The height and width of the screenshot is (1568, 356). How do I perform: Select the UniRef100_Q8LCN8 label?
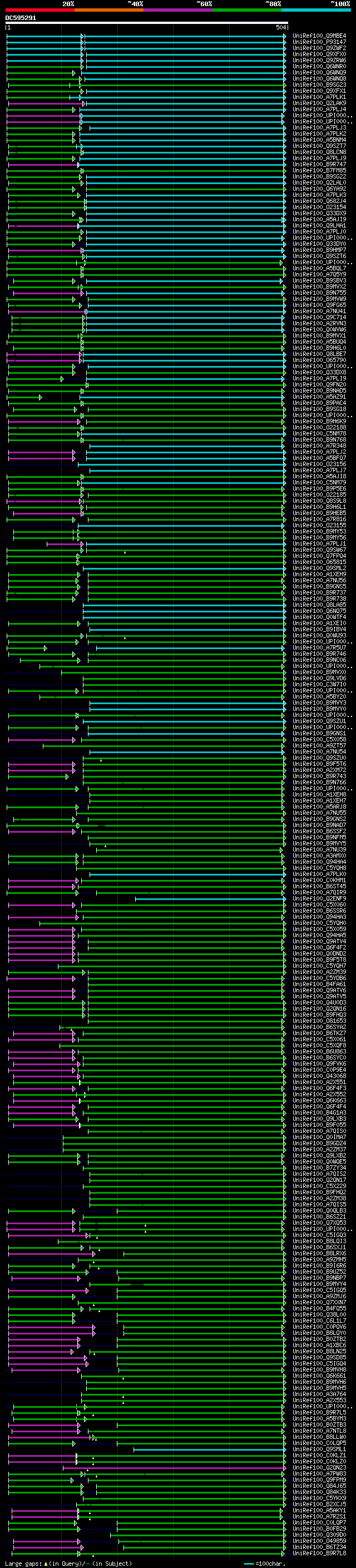[x=319, y=152]
